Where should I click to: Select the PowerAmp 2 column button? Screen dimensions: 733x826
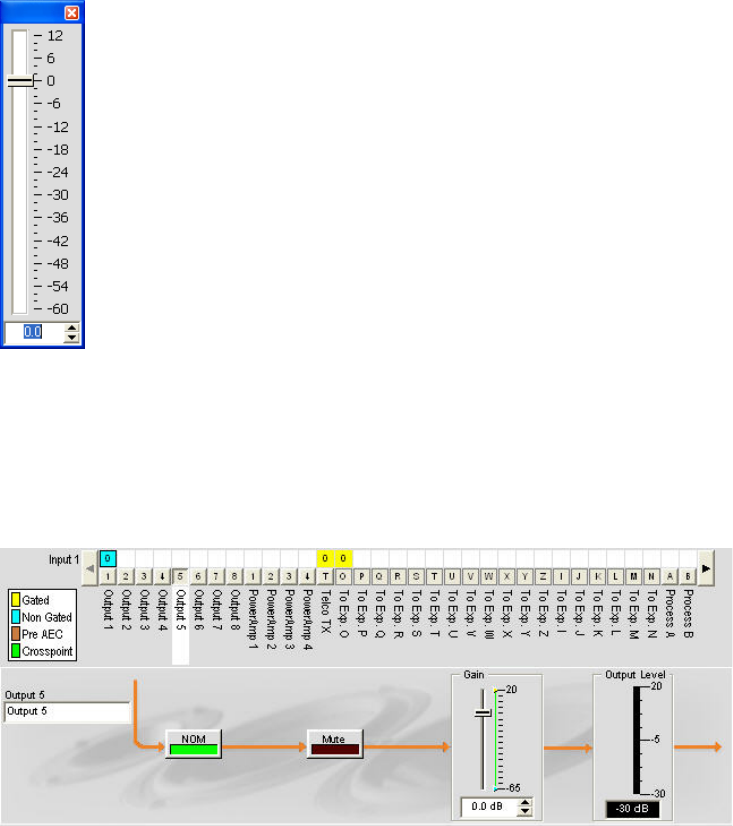pos(271,576)
